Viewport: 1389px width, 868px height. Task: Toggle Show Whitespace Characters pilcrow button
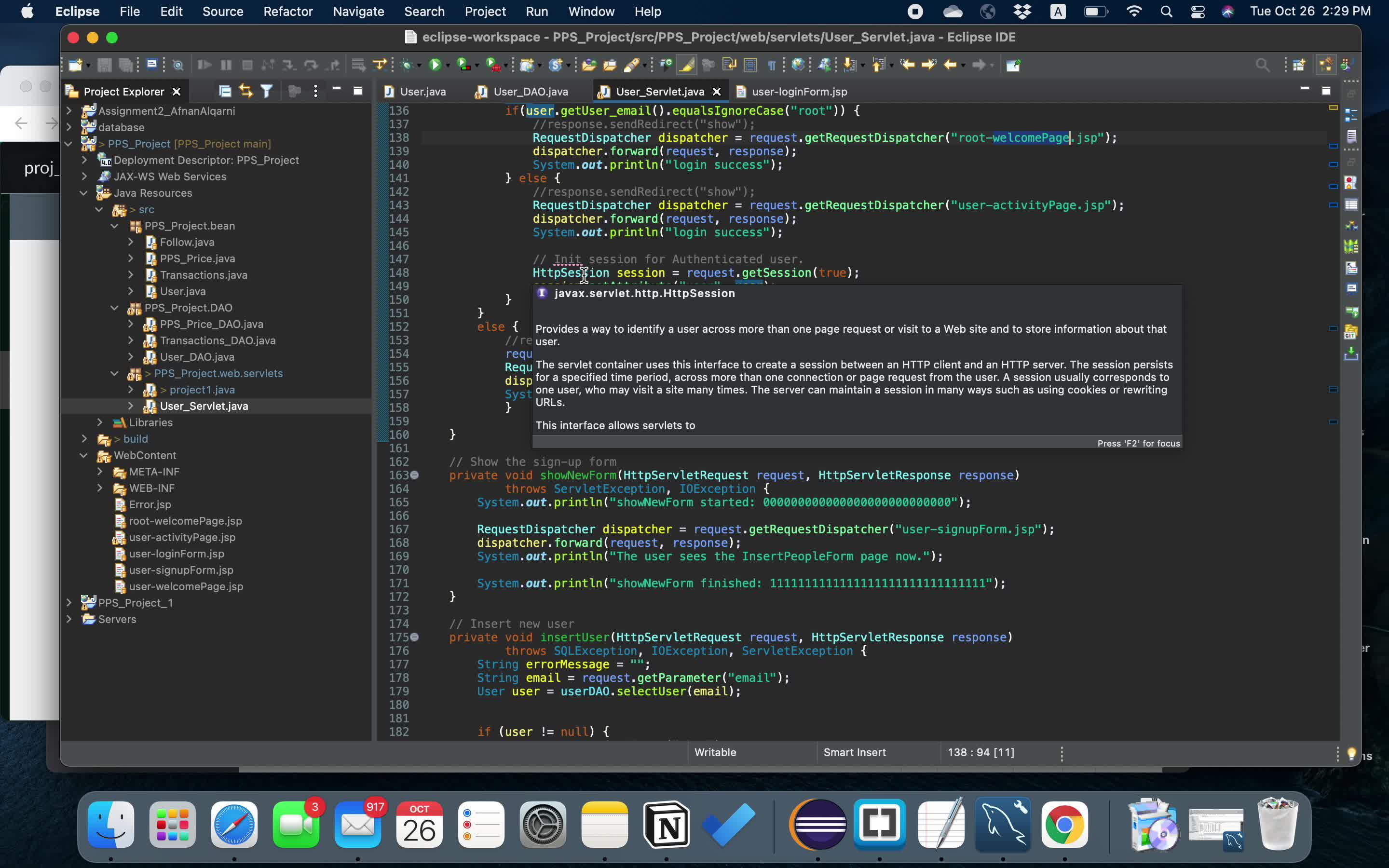tap(771, 65)
